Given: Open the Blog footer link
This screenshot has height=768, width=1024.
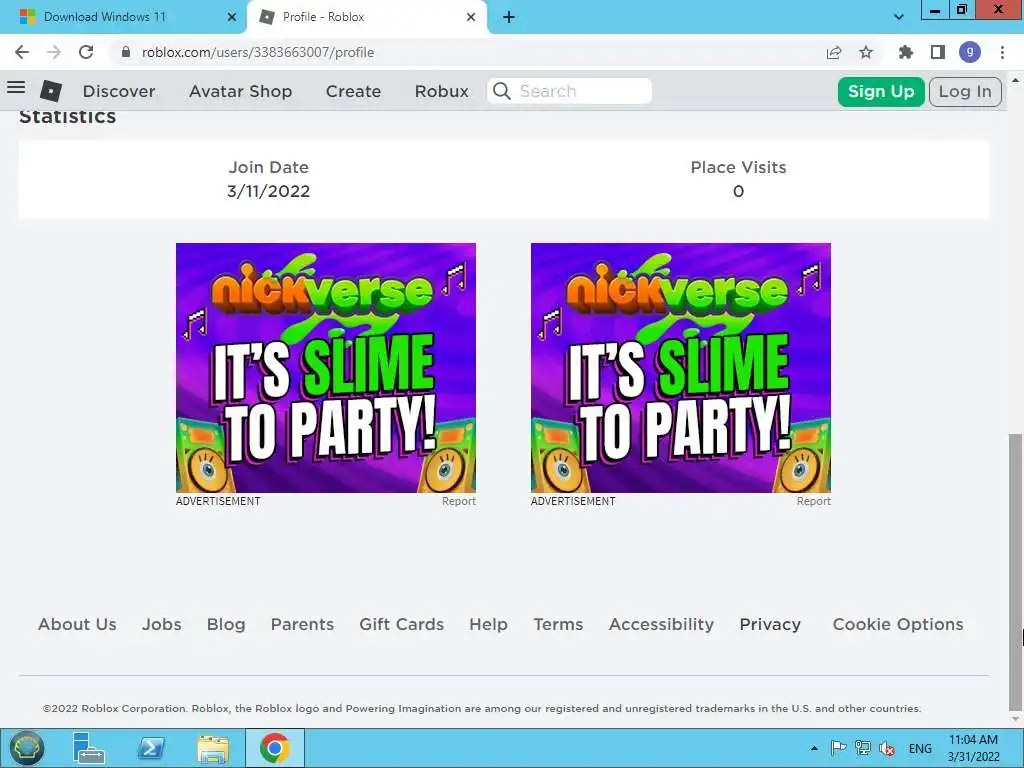Looking at the screenshot, I should coord(226,624).
